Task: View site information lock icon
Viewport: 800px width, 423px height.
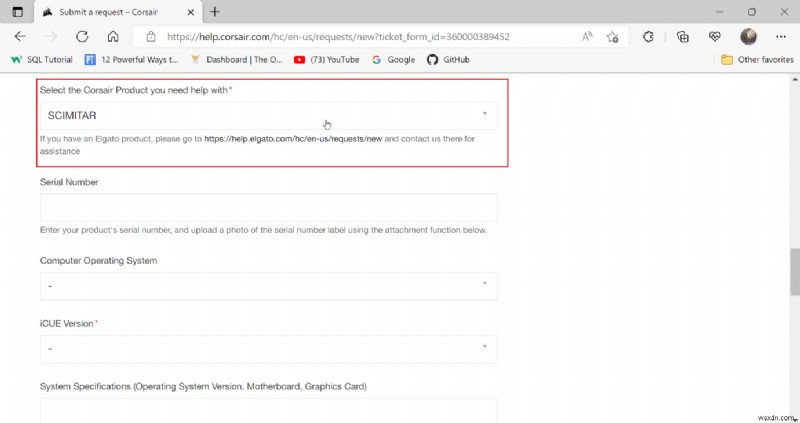Action: pyautogui.click(x=151, y=37)
